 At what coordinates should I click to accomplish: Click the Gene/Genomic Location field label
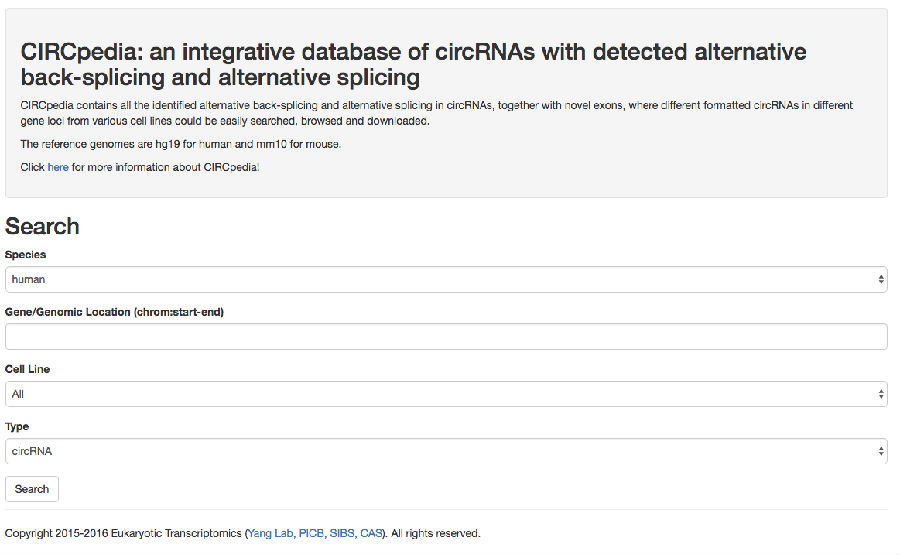[x=114, y=312]
